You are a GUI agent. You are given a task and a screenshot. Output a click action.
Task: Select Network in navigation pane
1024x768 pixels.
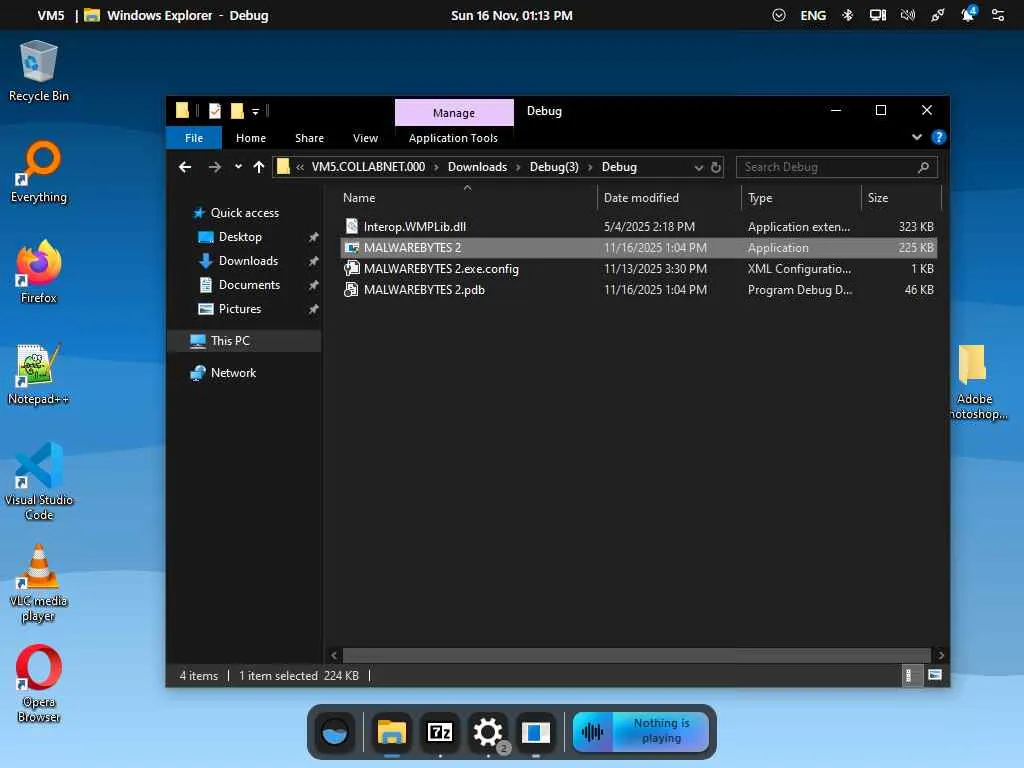(x=232, y=373)
